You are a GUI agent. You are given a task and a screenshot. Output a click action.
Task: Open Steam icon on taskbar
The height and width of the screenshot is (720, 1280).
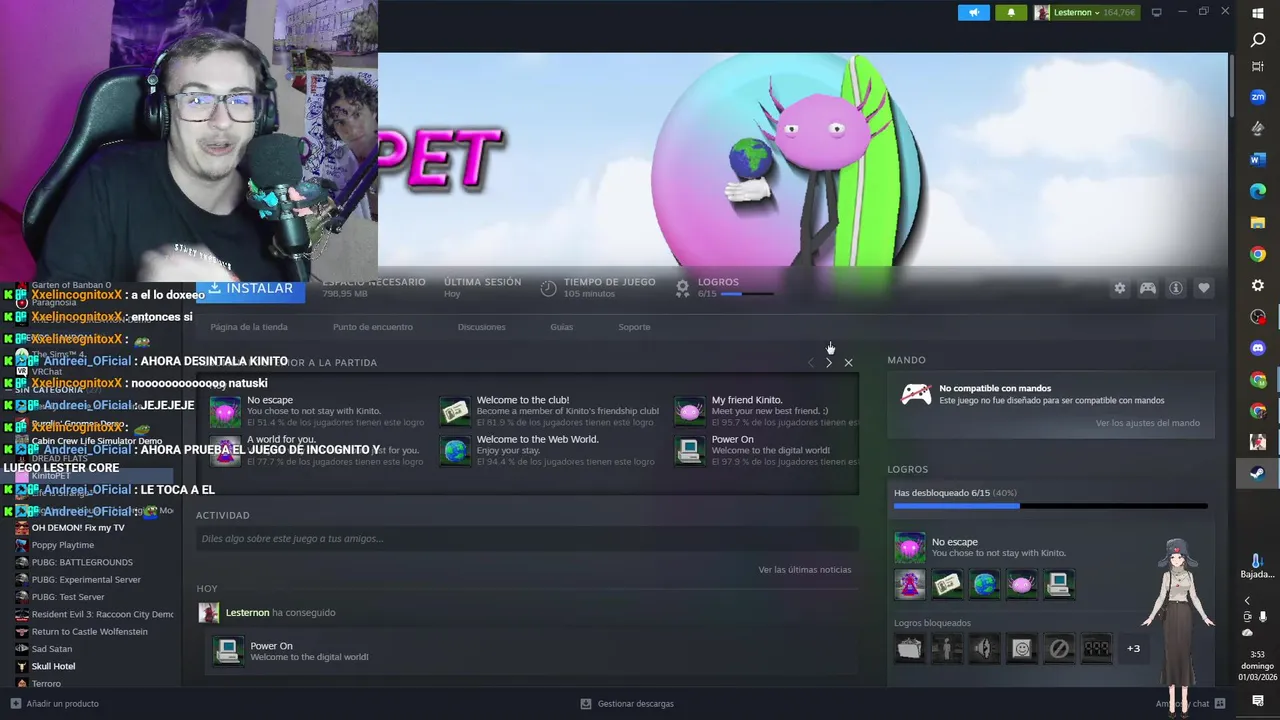point(1258,473)
